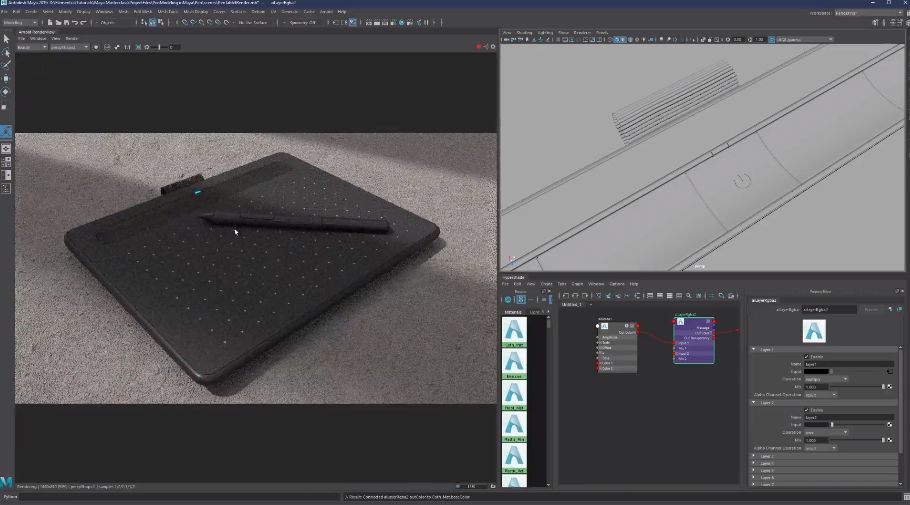The height and width of the screenshot is (505, 910).
Task: Open the Render menu in Arnold RenderView
Action: pyautogui.click(x=71, y=38)
